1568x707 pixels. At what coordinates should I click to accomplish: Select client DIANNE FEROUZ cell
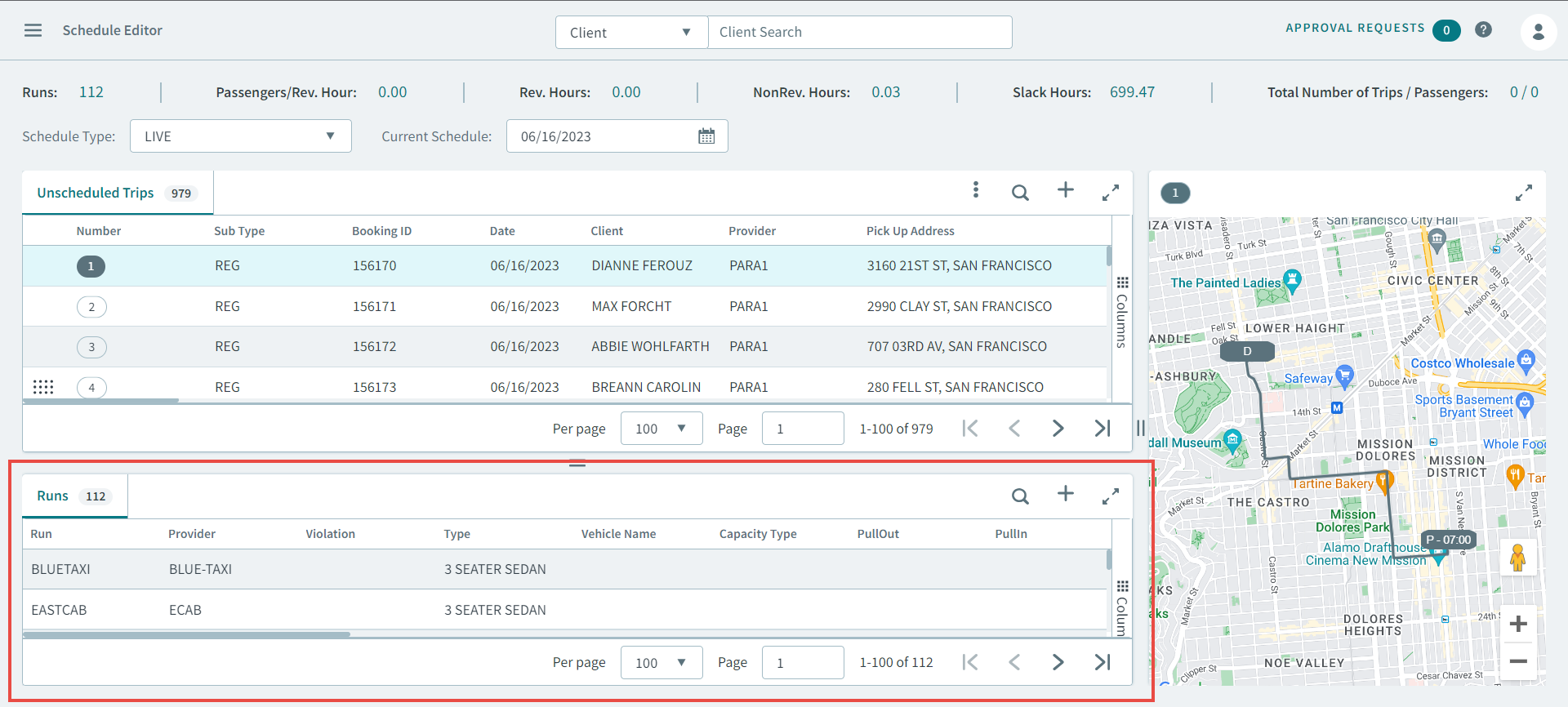coord(642,265)
